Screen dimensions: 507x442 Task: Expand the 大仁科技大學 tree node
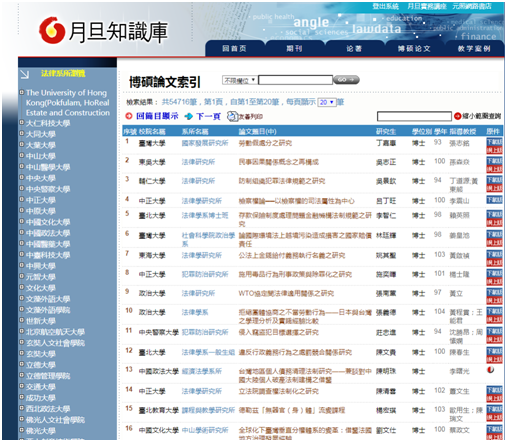tap(22, 123)
